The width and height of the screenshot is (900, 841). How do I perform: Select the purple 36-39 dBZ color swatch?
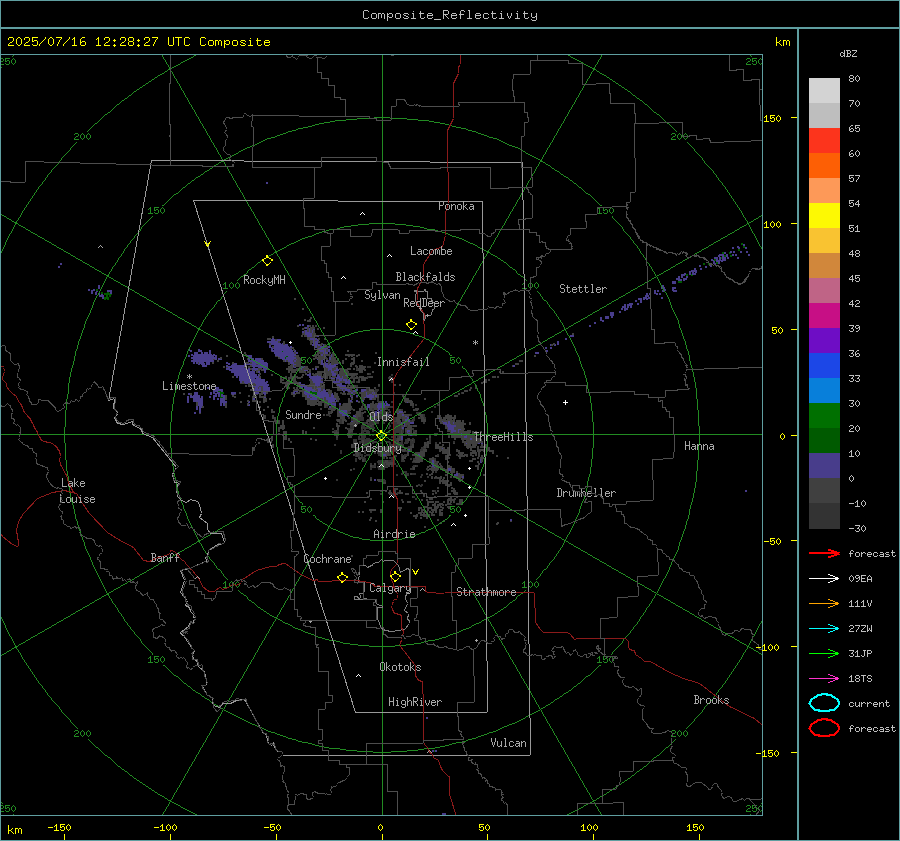[x=824, y=340]
